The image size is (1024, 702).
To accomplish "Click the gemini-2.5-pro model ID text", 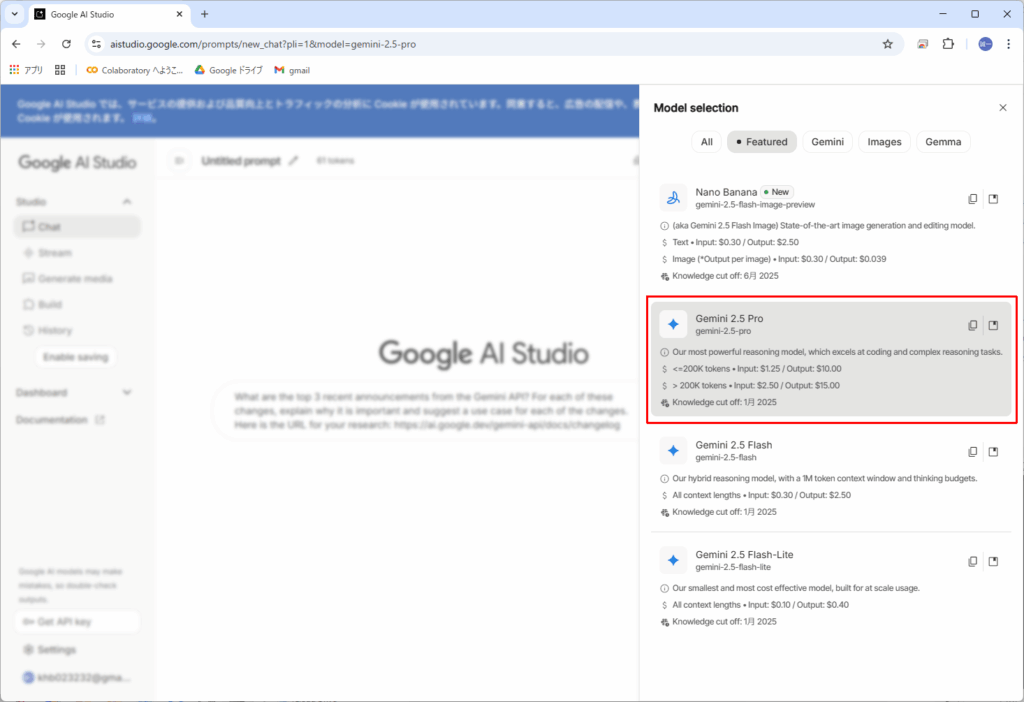I will coord(722,331).
